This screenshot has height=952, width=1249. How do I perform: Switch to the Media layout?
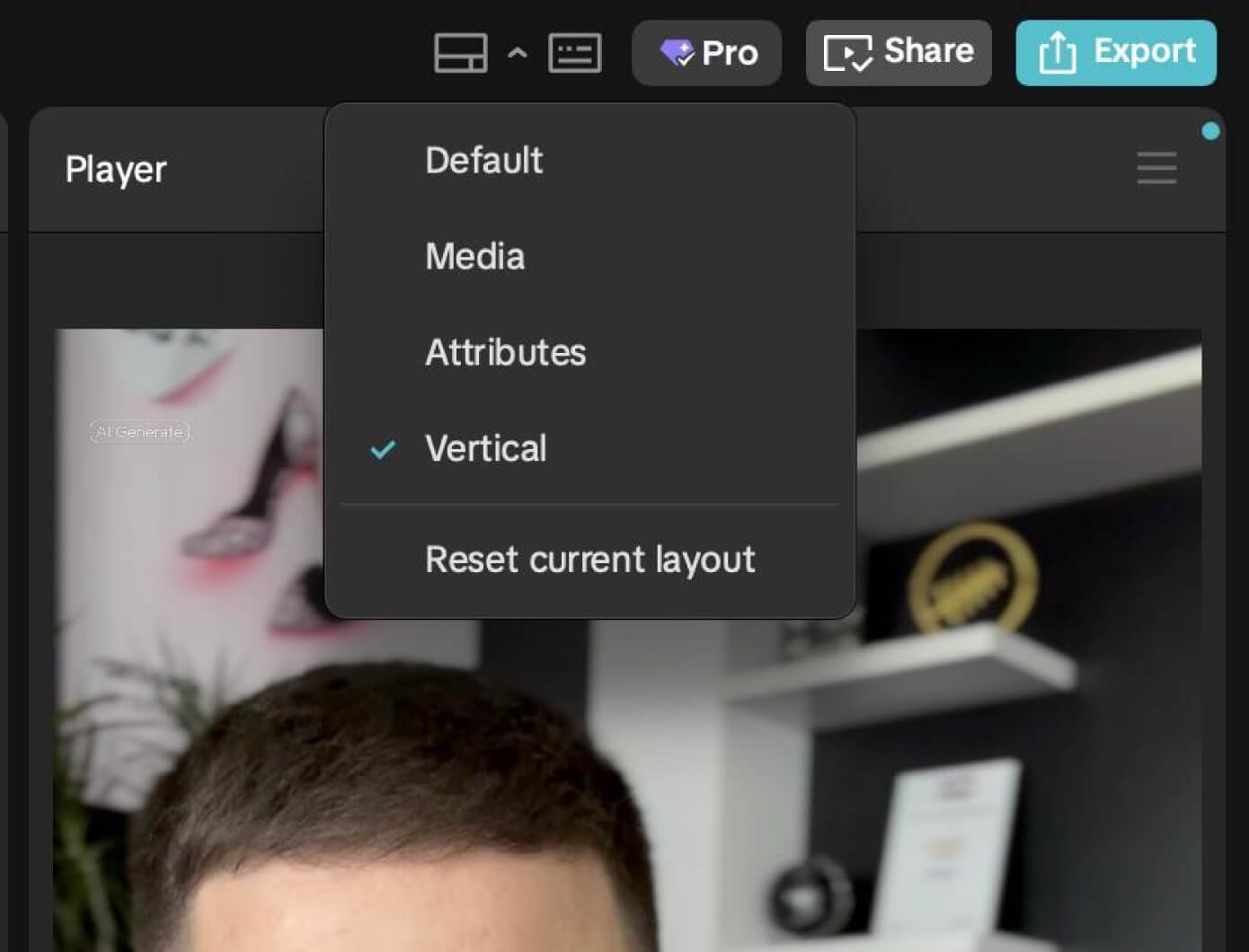474,257
